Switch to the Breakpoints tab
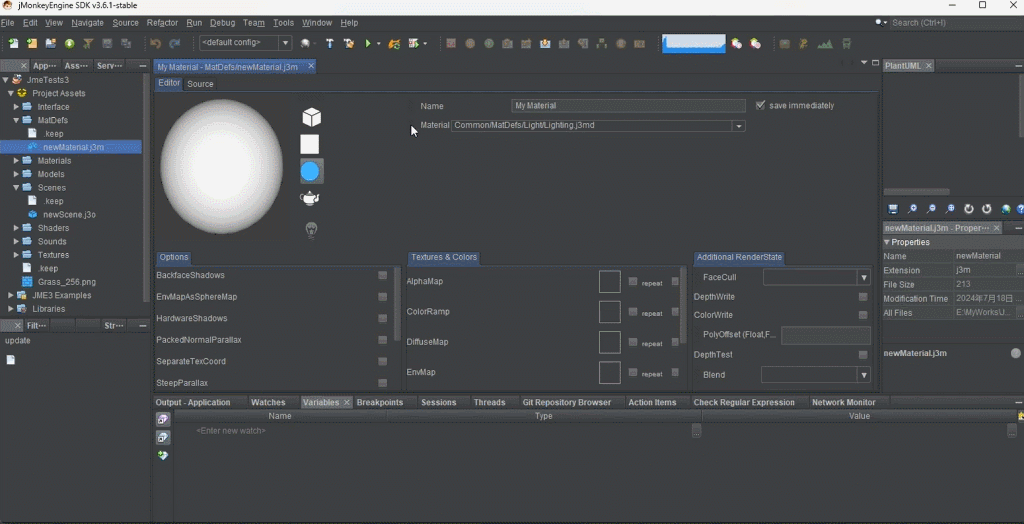1024x524 pixels. (379, 402)
